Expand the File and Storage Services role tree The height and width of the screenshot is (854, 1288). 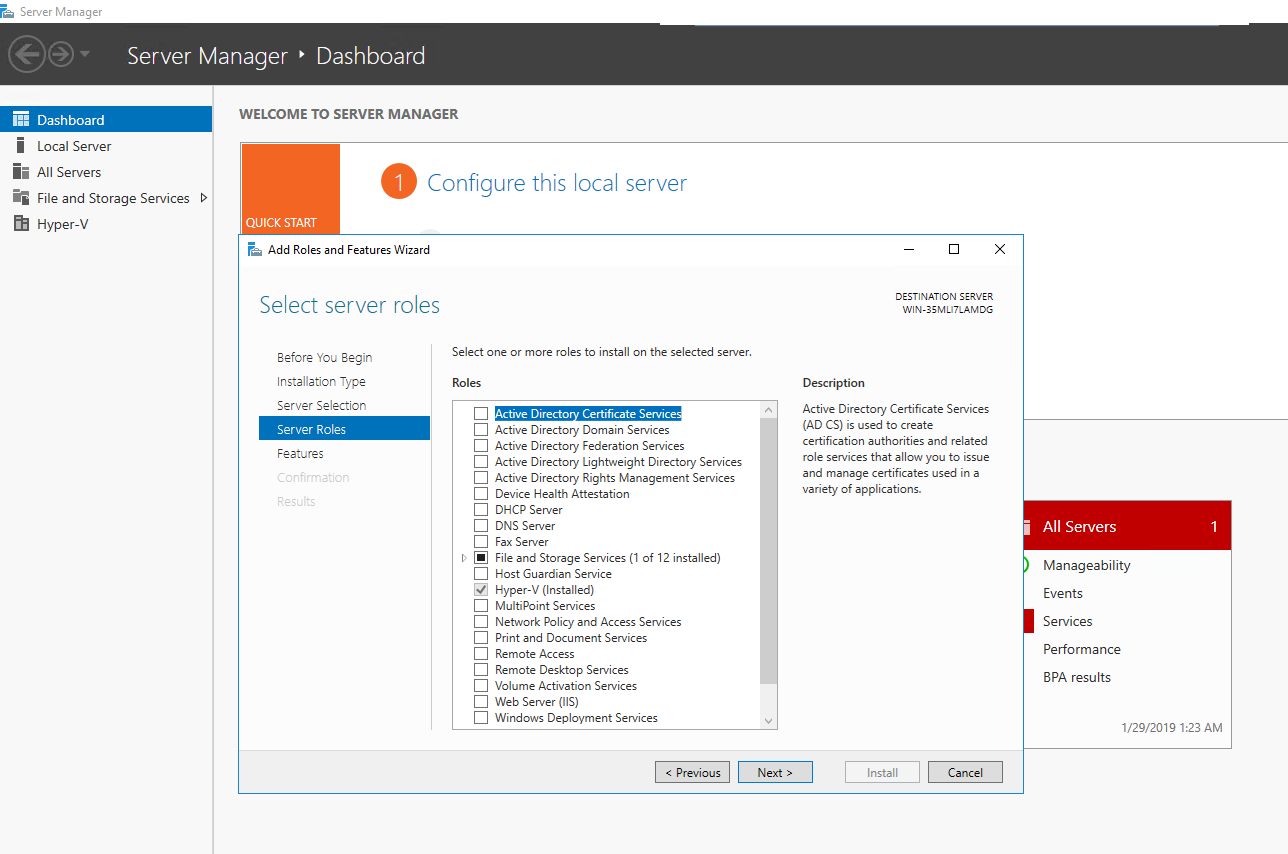463,557
